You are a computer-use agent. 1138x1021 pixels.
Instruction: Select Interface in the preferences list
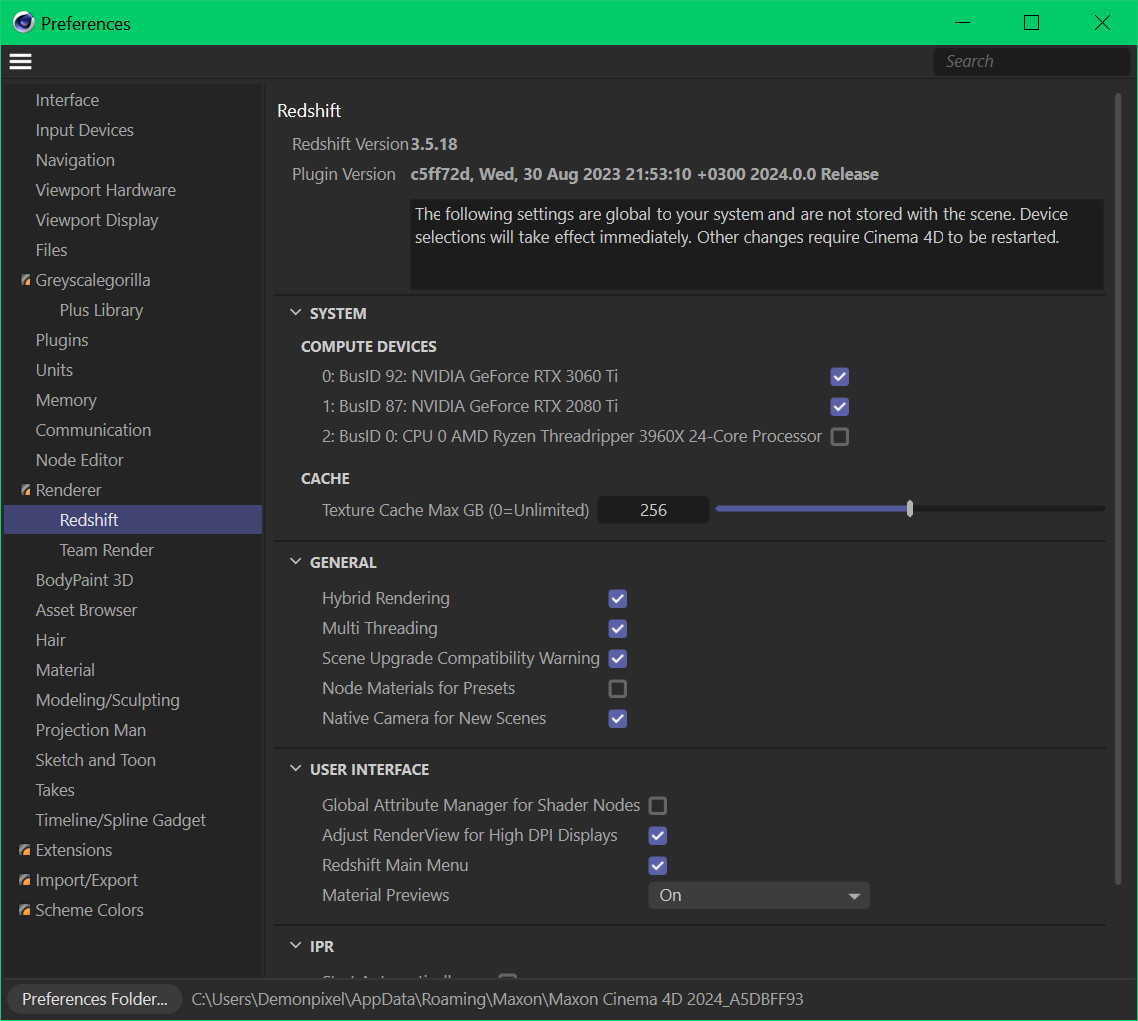coord(67,100)
